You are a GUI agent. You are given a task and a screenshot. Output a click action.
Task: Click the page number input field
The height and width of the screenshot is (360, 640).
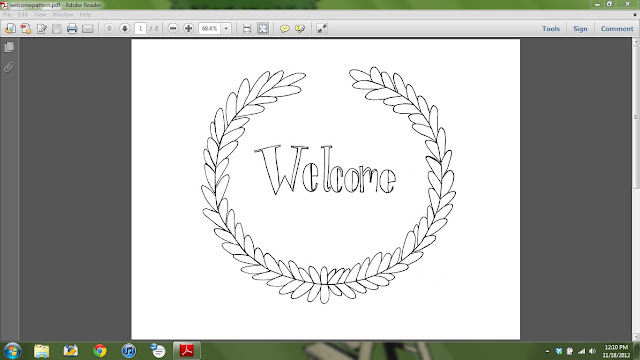coord(140,29)
